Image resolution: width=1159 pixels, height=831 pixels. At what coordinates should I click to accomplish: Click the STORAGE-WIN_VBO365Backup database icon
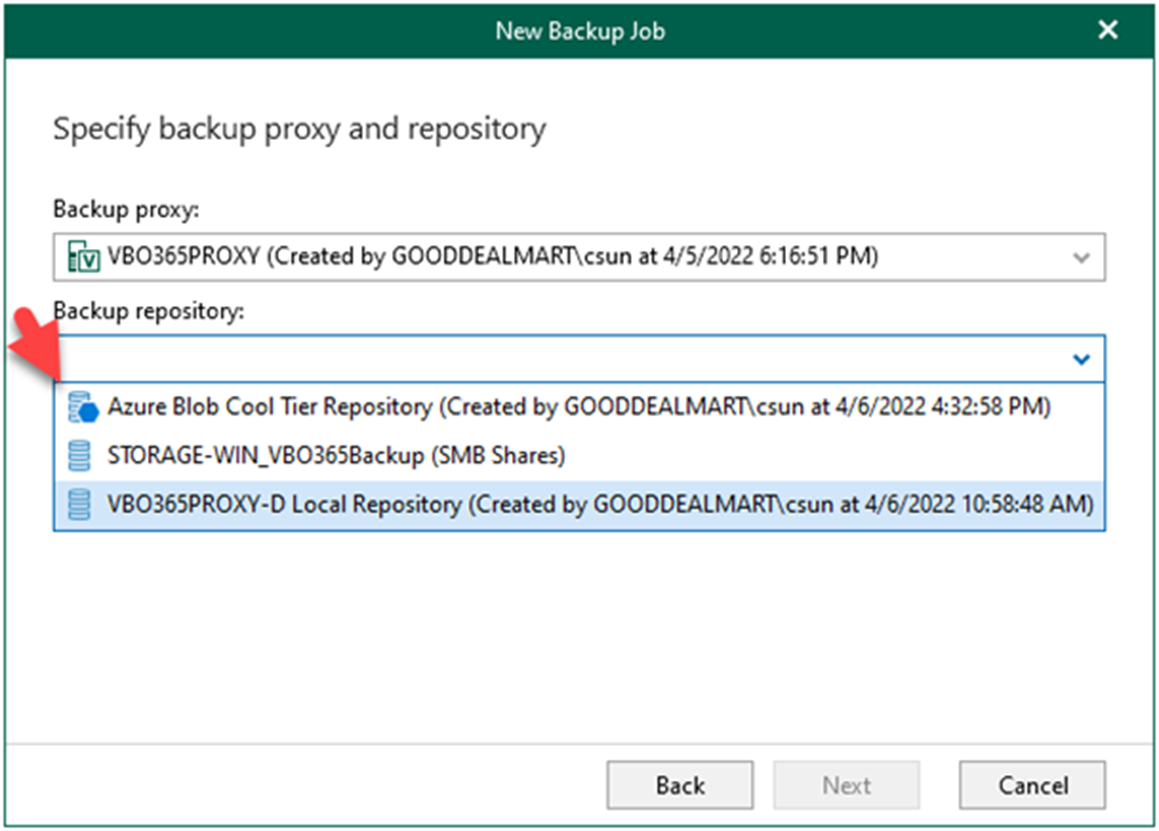coord(79,455)
